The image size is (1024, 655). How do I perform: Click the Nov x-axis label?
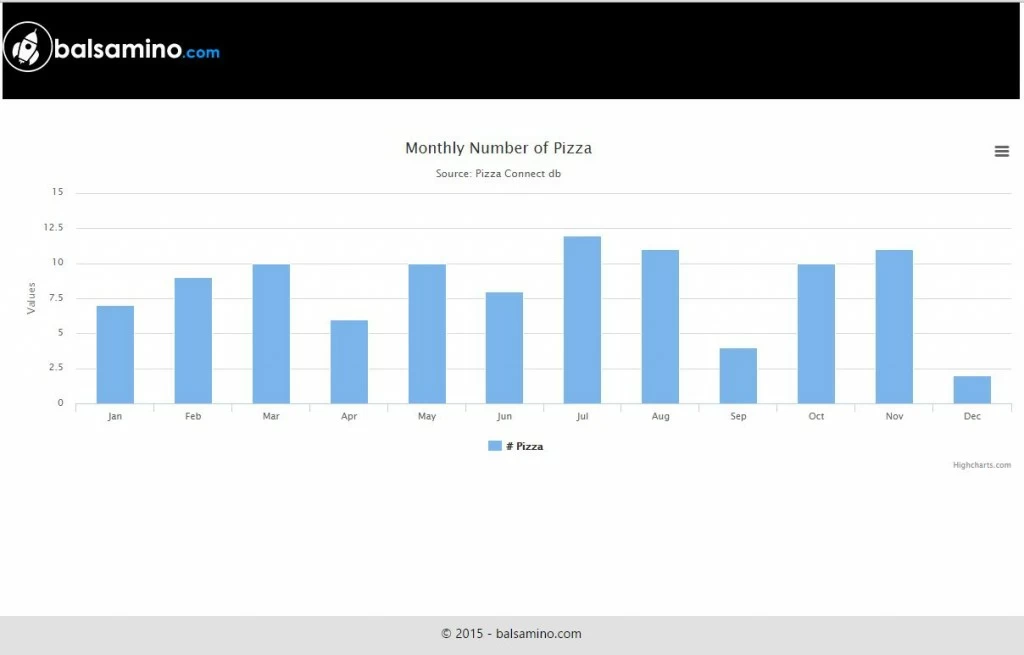coord(894,416)
